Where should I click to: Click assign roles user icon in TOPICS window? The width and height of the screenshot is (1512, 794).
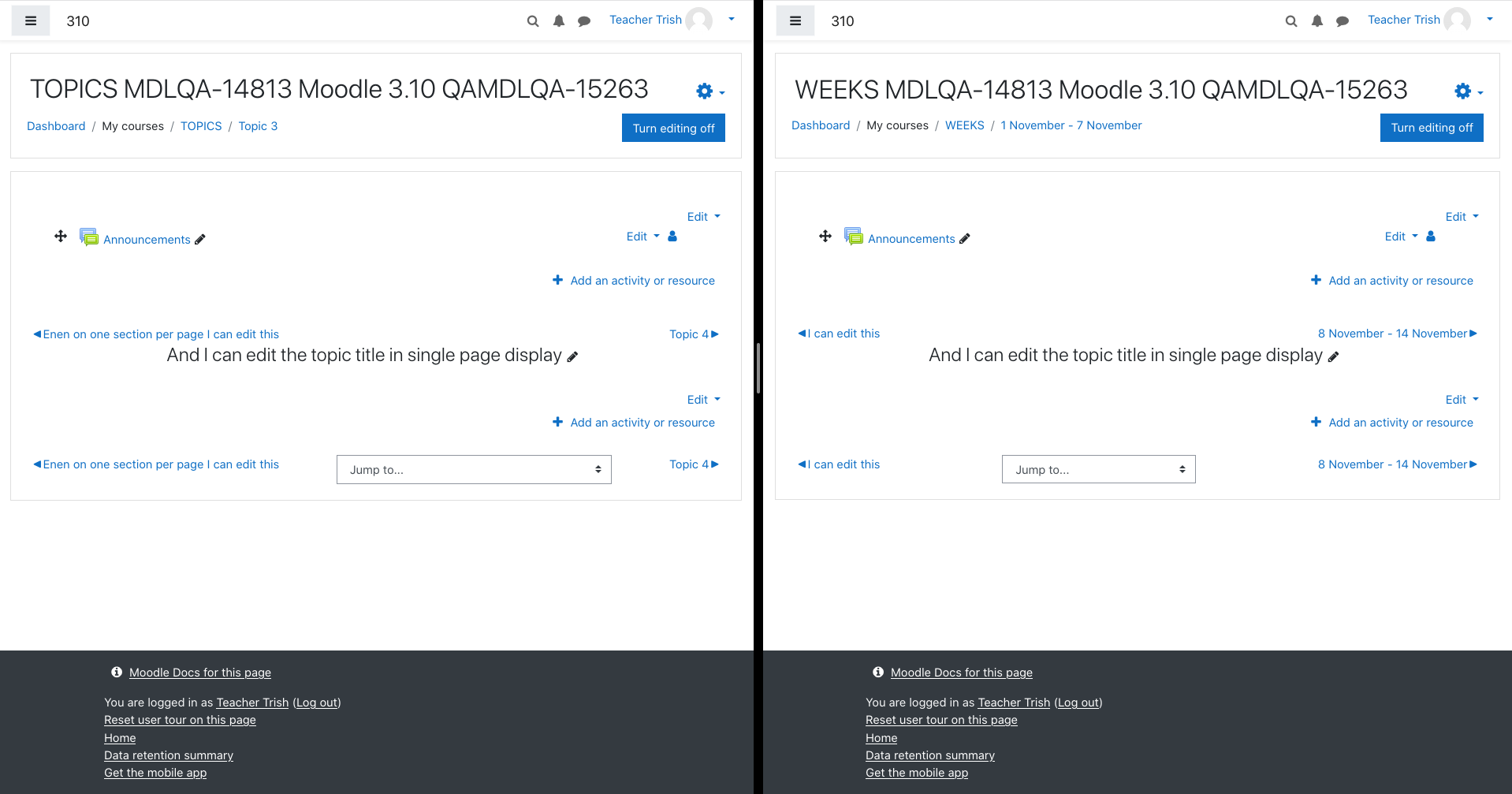[x=672, y=236]
